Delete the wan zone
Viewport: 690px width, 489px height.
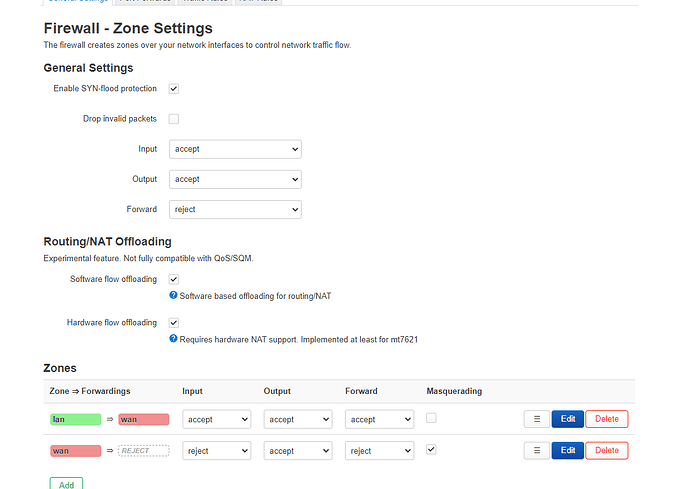pos(606,451)
